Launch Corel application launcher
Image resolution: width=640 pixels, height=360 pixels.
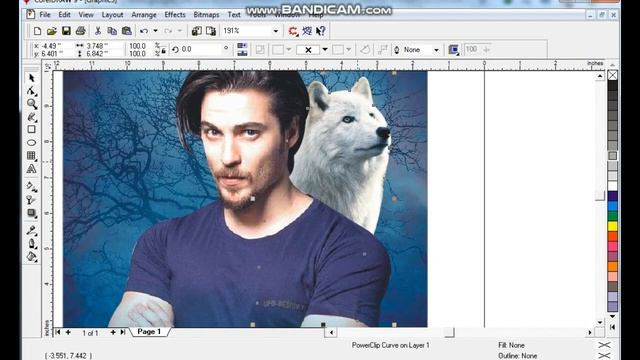[293, 31]
